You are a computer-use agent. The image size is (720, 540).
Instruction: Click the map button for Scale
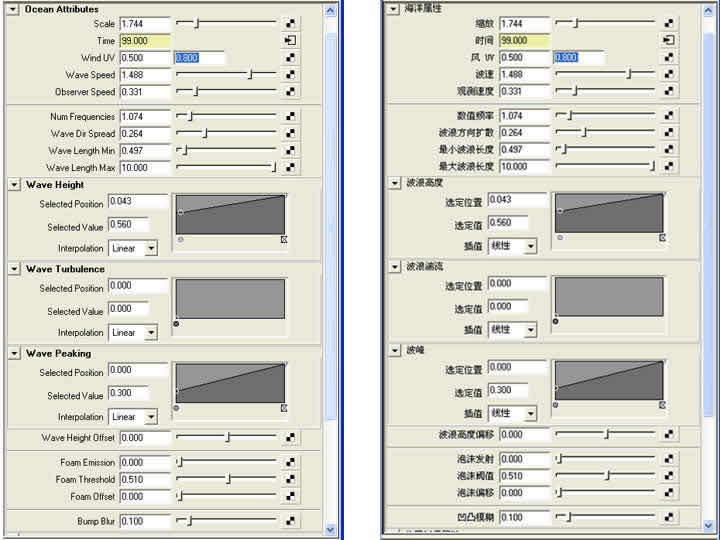(x=290, y=23)
